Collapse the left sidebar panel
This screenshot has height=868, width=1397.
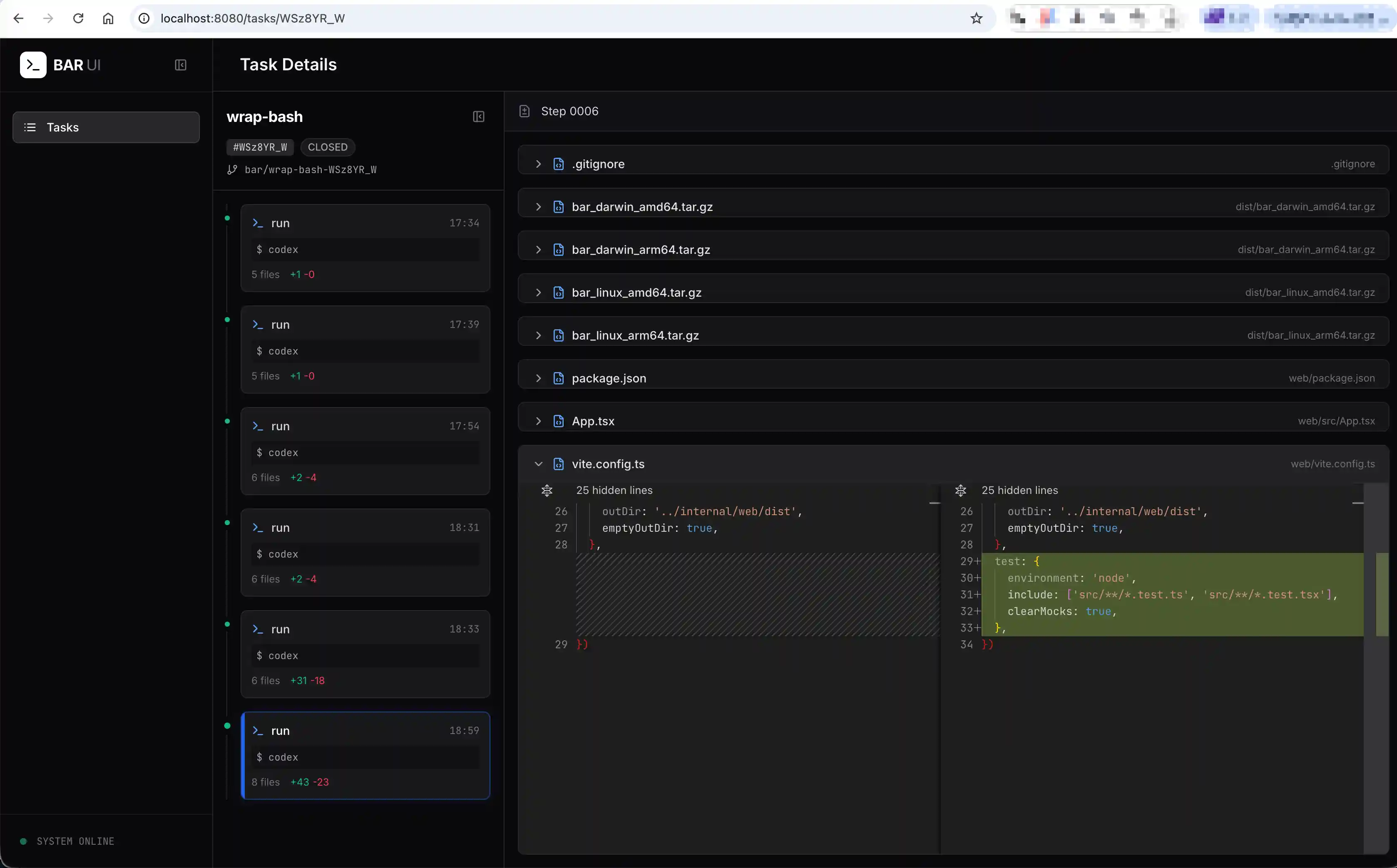click(180, 65)
